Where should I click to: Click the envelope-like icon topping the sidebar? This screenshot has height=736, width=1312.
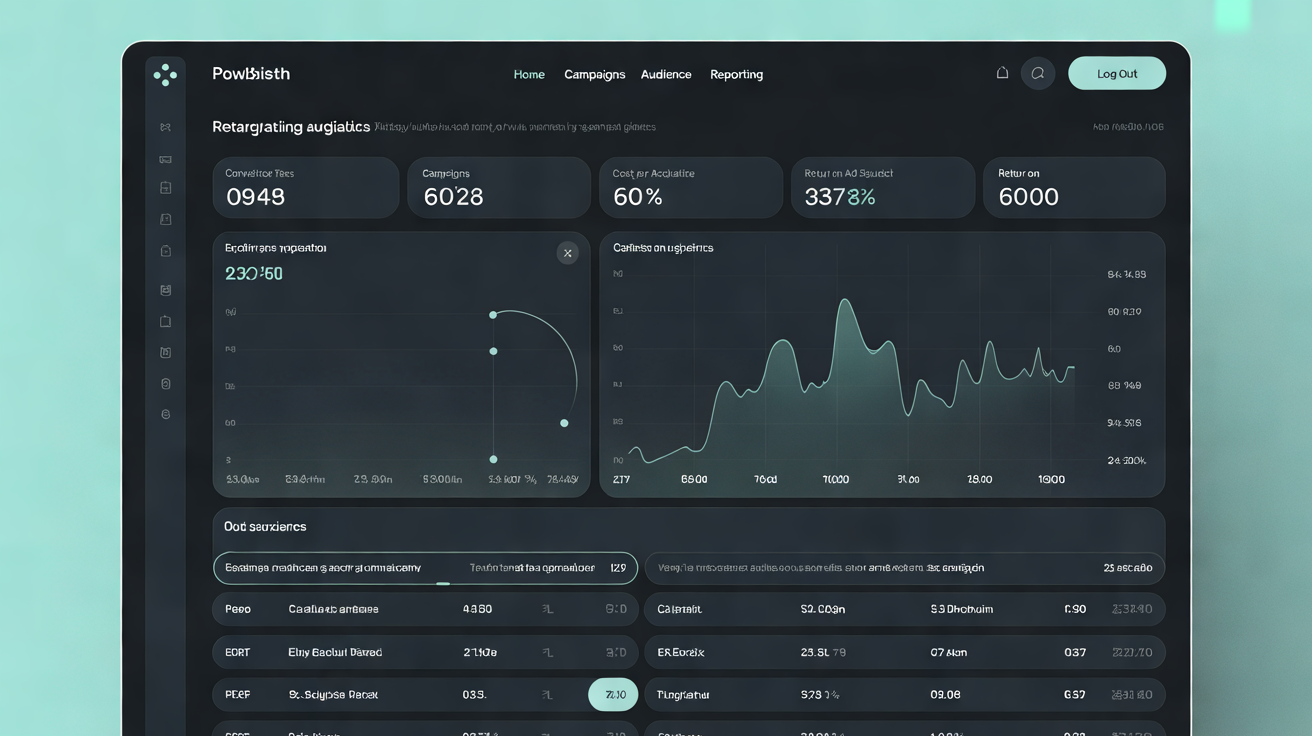tap(166, 127)
